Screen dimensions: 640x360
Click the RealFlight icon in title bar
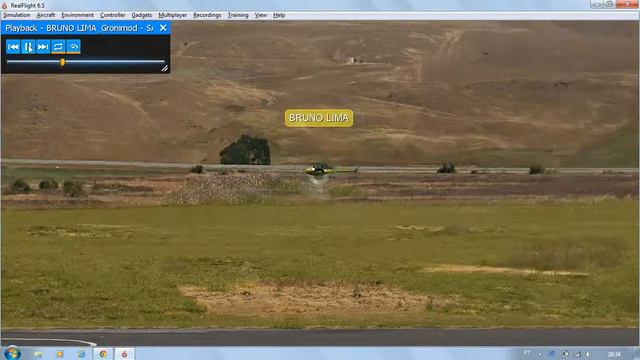pyautogui.click(x=4, y=5)
